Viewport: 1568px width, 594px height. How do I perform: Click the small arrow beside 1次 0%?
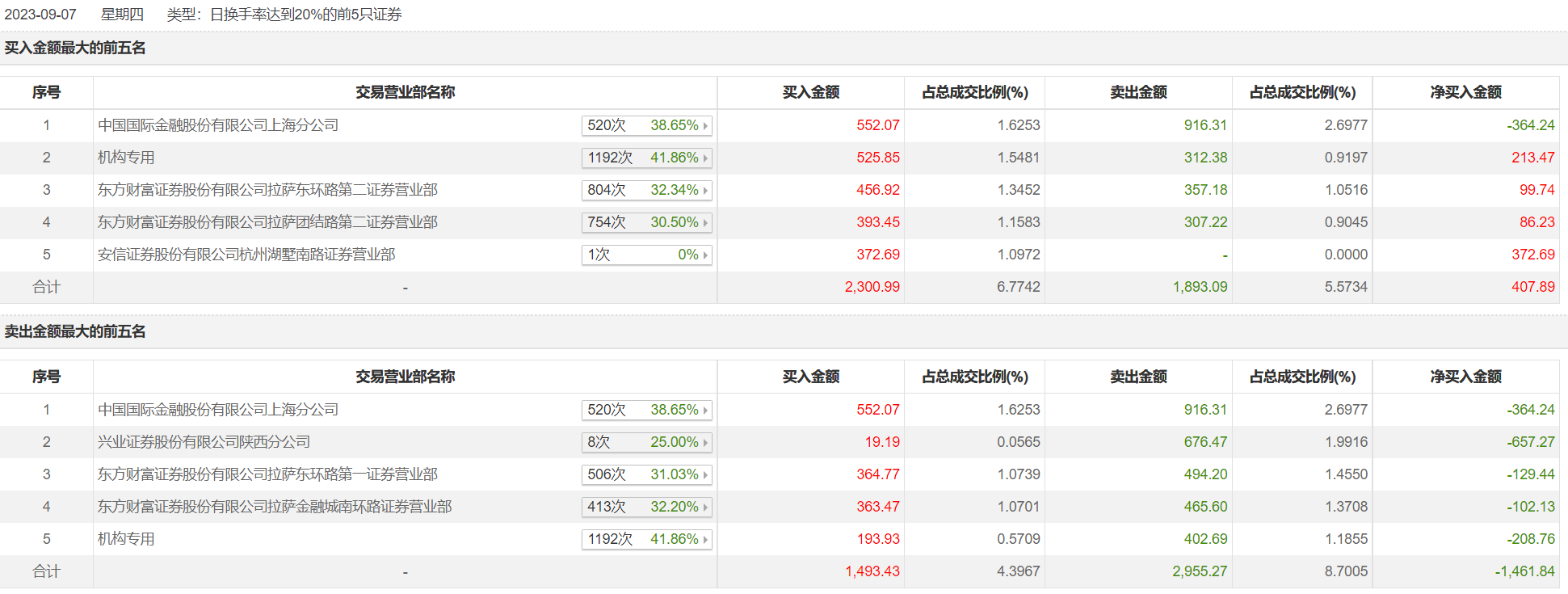click(x=705, y=255)
